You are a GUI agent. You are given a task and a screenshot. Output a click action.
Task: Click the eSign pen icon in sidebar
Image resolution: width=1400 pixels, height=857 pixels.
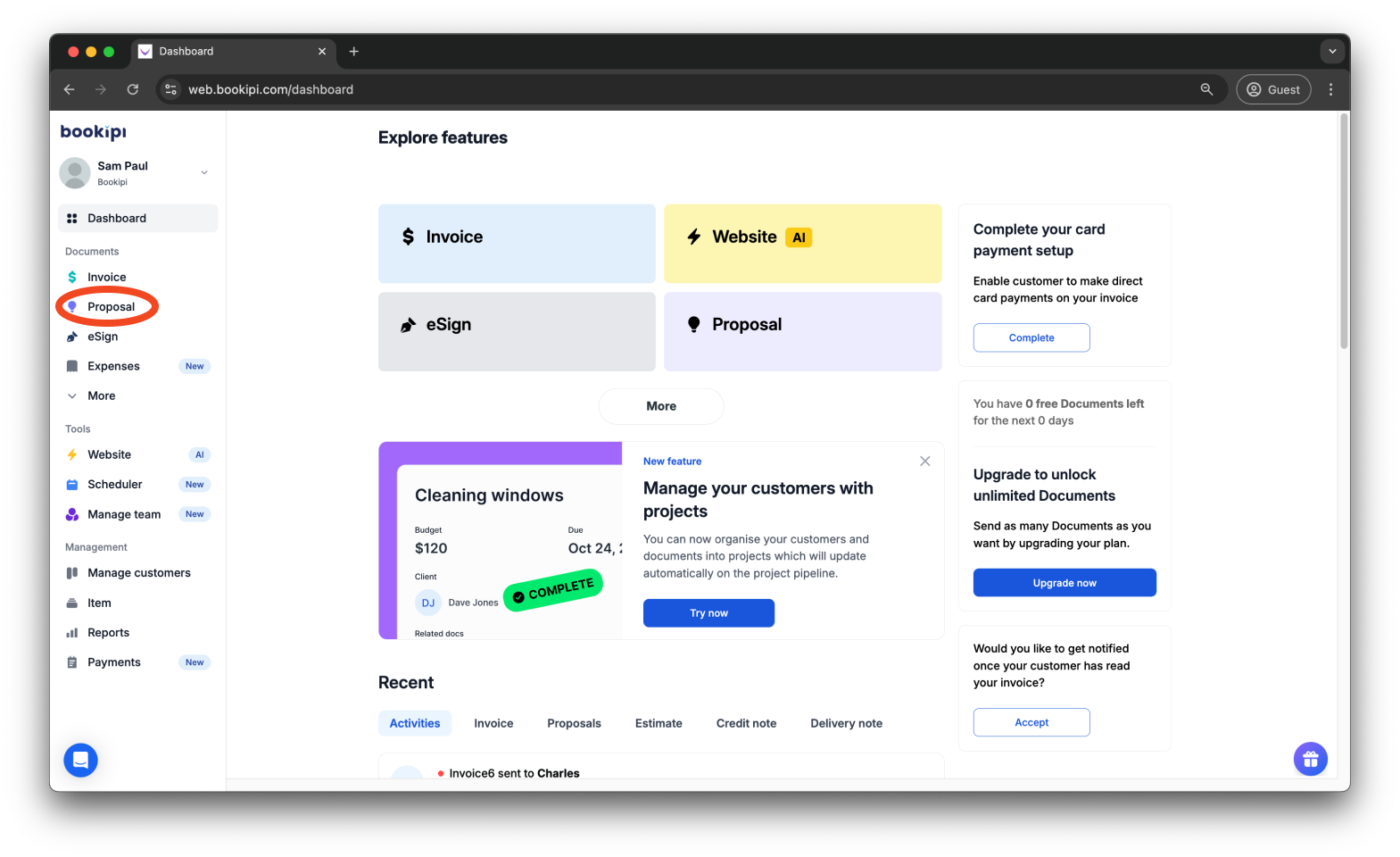(x=72, y=337)
